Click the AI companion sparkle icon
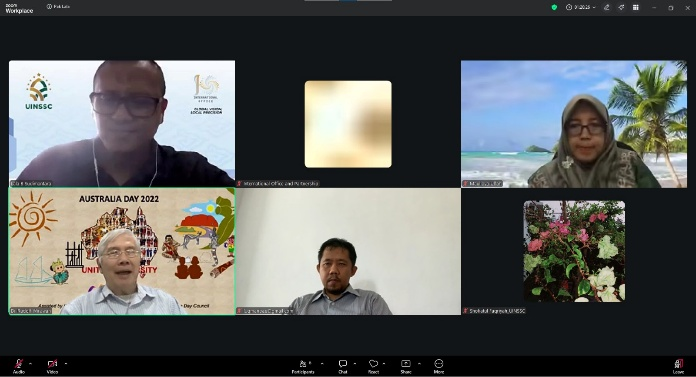This screenshot has height=377, width=696. pos(621,7)
